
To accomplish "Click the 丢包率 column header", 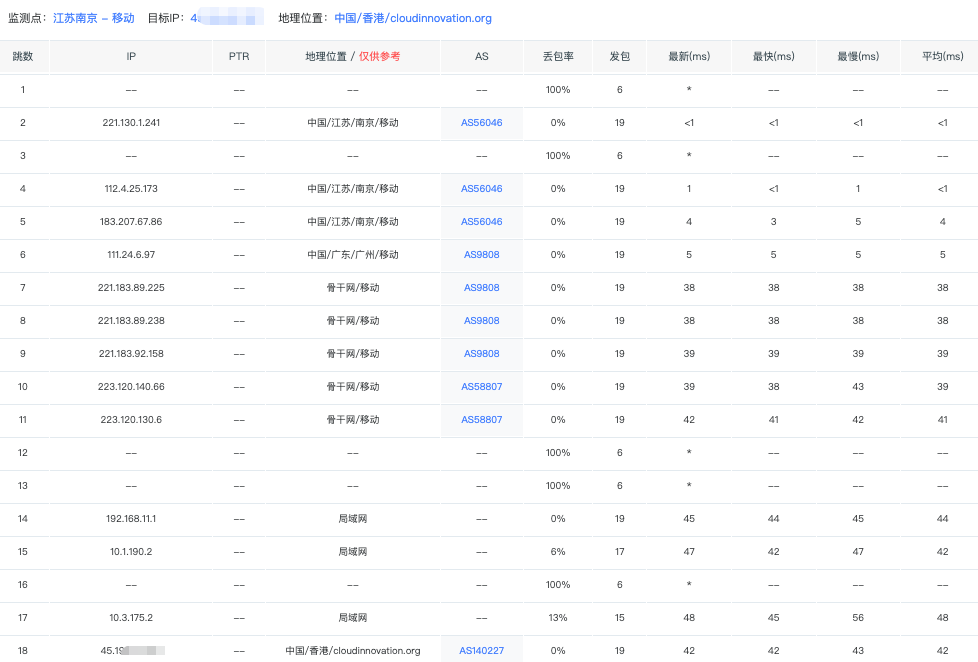I will (557, 57).
